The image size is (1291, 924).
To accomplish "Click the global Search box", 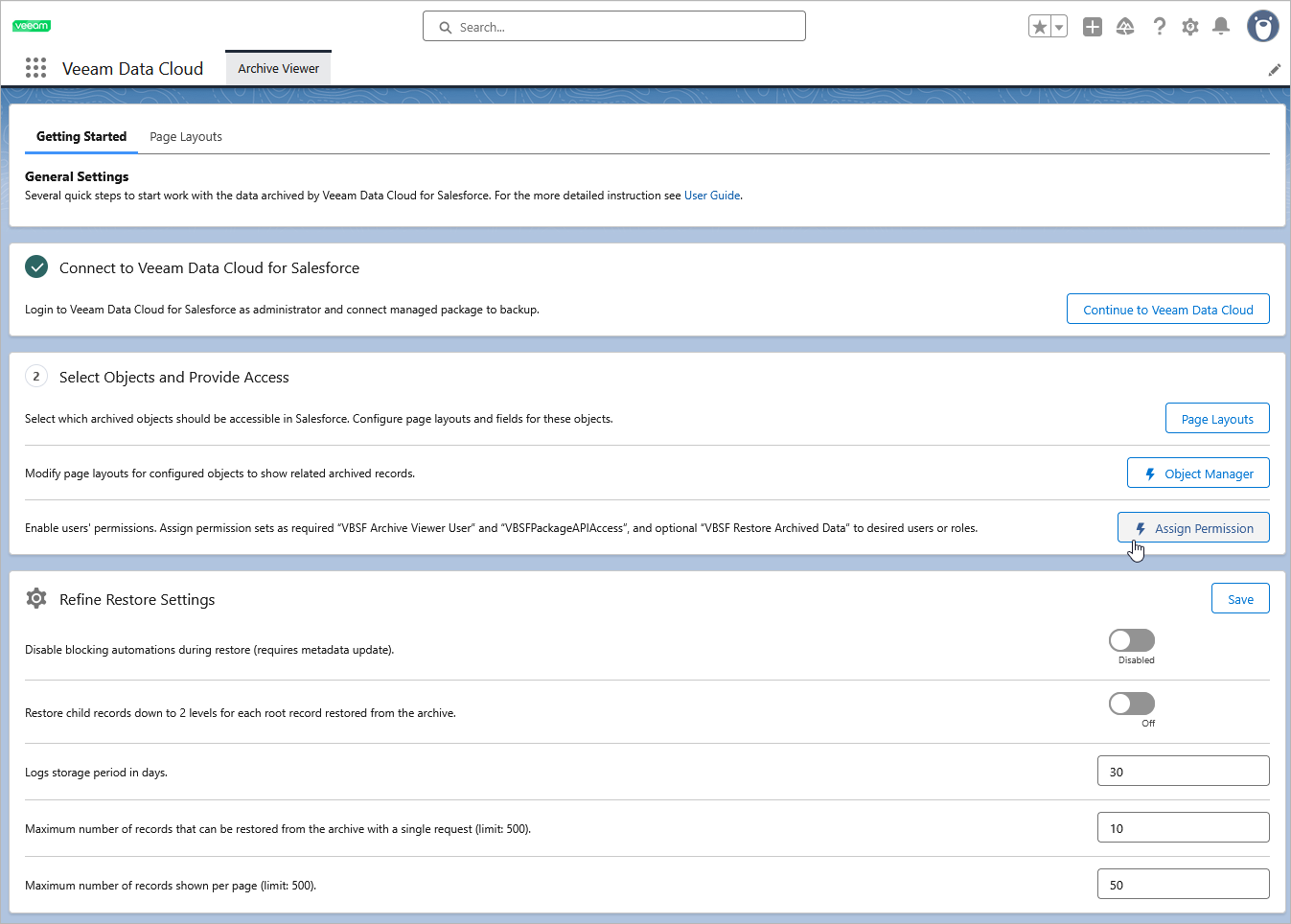I will (613, 27).
